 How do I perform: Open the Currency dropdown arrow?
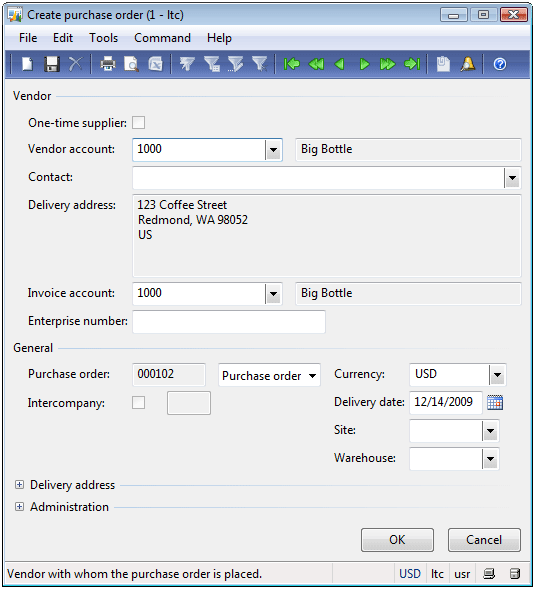pyautogui.click(x=497, y=375)
